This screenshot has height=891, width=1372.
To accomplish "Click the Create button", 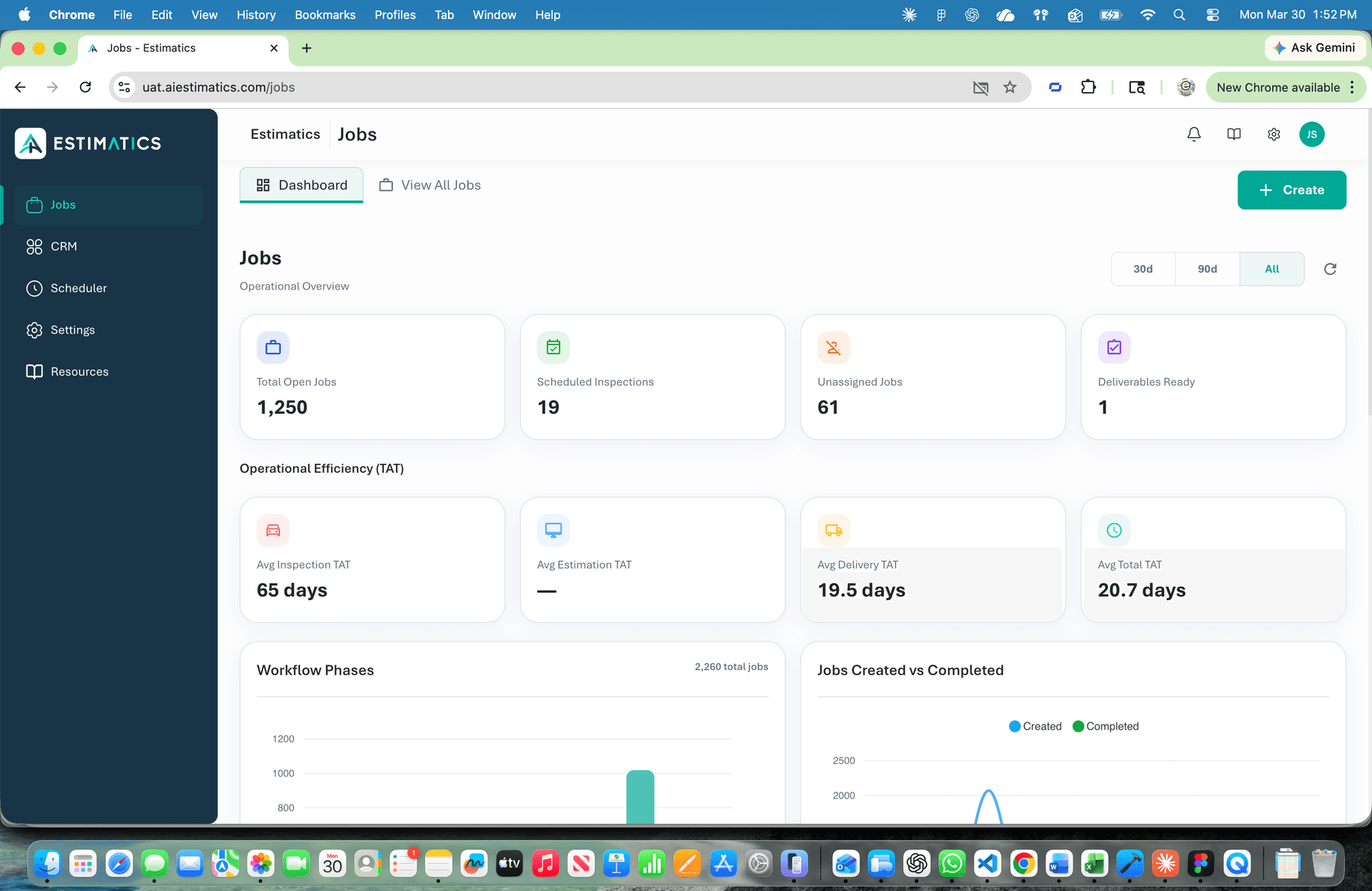I will point(1291,190).
